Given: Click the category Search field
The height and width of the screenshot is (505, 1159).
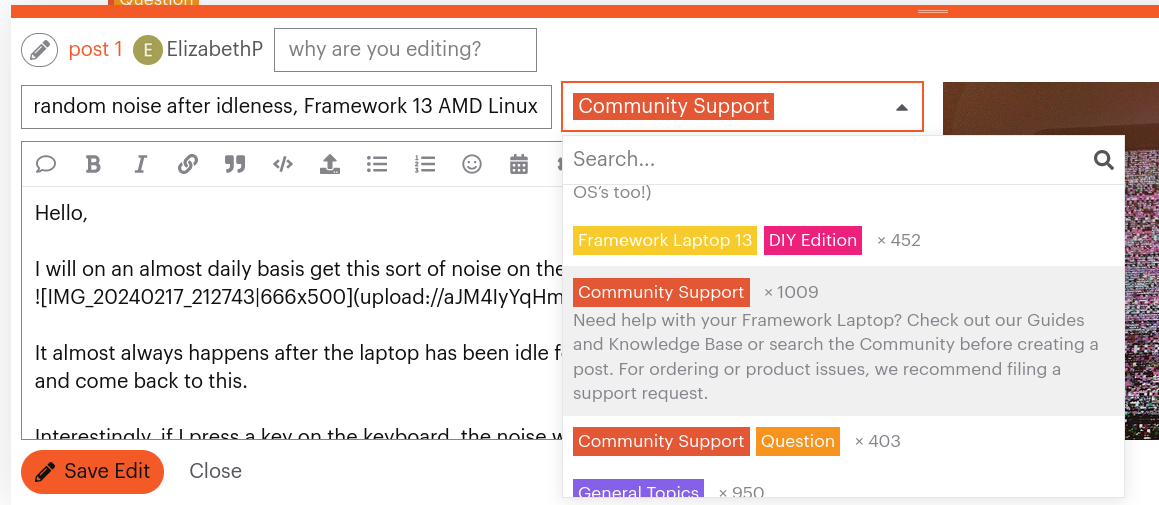Looking at the screenshot, I should coord(828,159).
